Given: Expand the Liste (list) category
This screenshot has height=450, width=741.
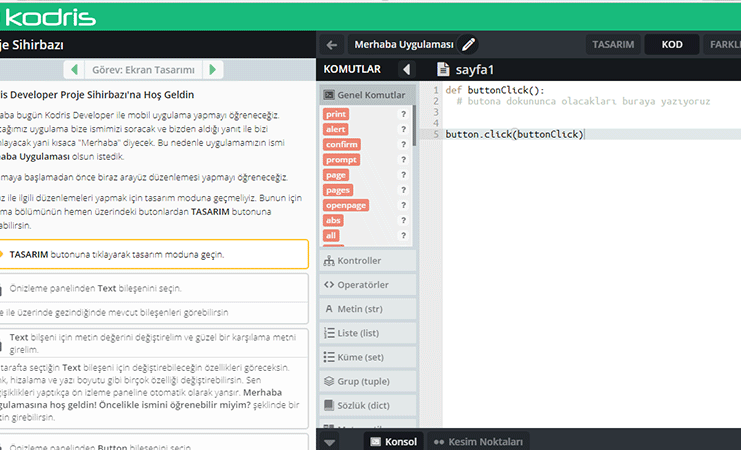Looking at the screenshot, I should [368, 333].
